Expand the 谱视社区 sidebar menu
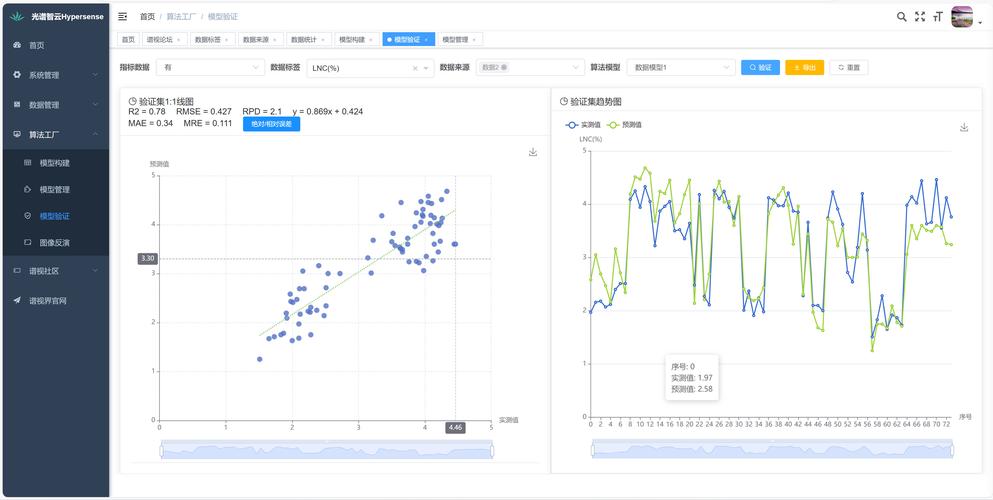Image resolution: width=993 pixels, height=500 pixels. tap(55, 271)
